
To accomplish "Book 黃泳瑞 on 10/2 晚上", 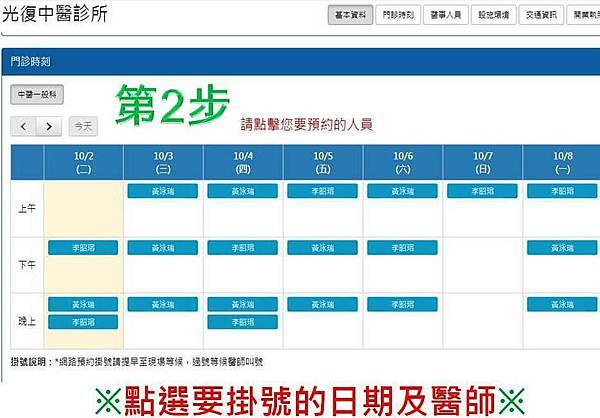I will coord(83,304).
